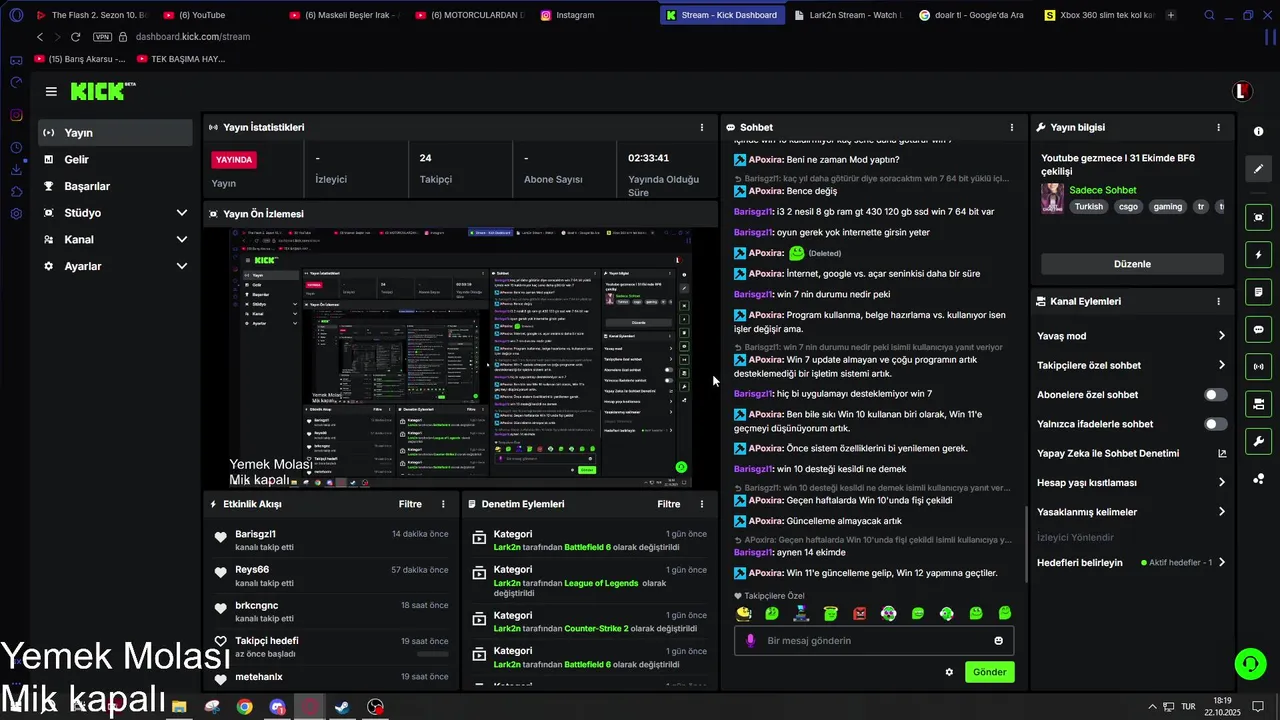
Task: Open Filtre in Denetim Eylemleri panel
Action: (x=668, y=504)
